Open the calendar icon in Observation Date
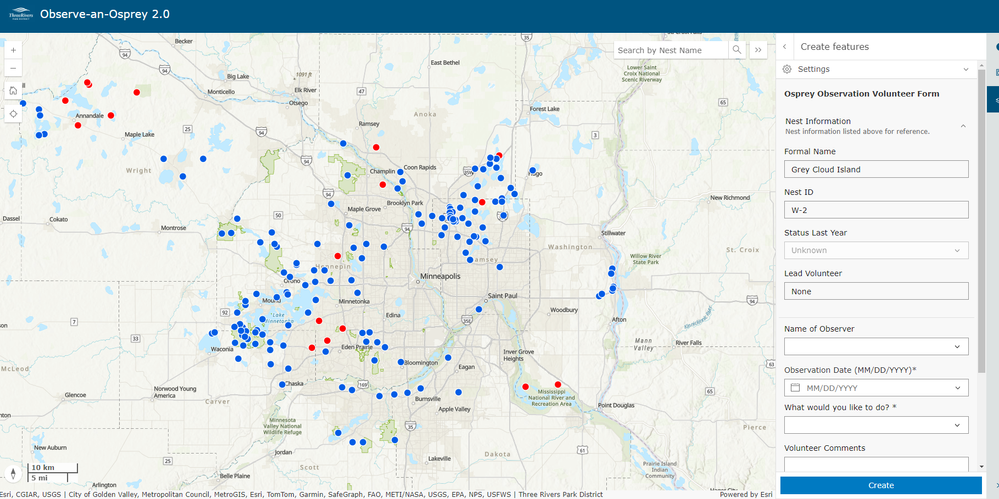 (794, 387)
